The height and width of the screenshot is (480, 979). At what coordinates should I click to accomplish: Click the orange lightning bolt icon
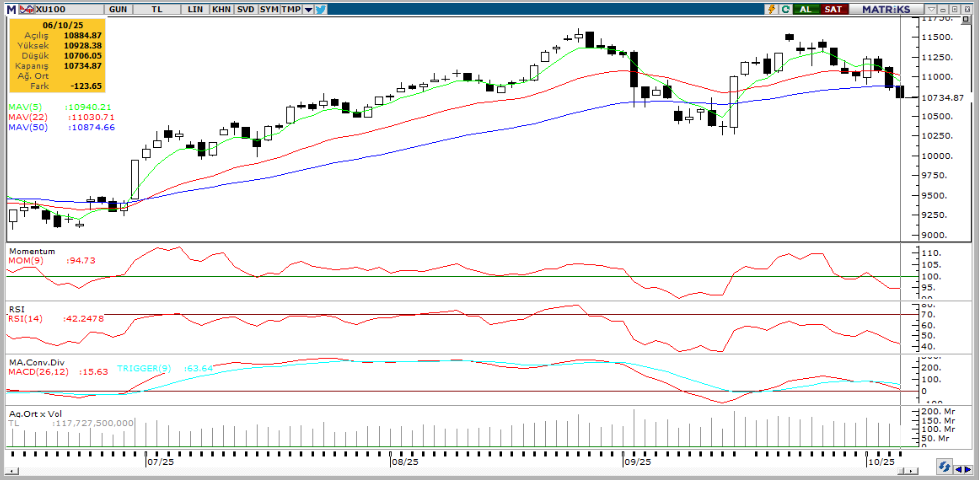771,8
